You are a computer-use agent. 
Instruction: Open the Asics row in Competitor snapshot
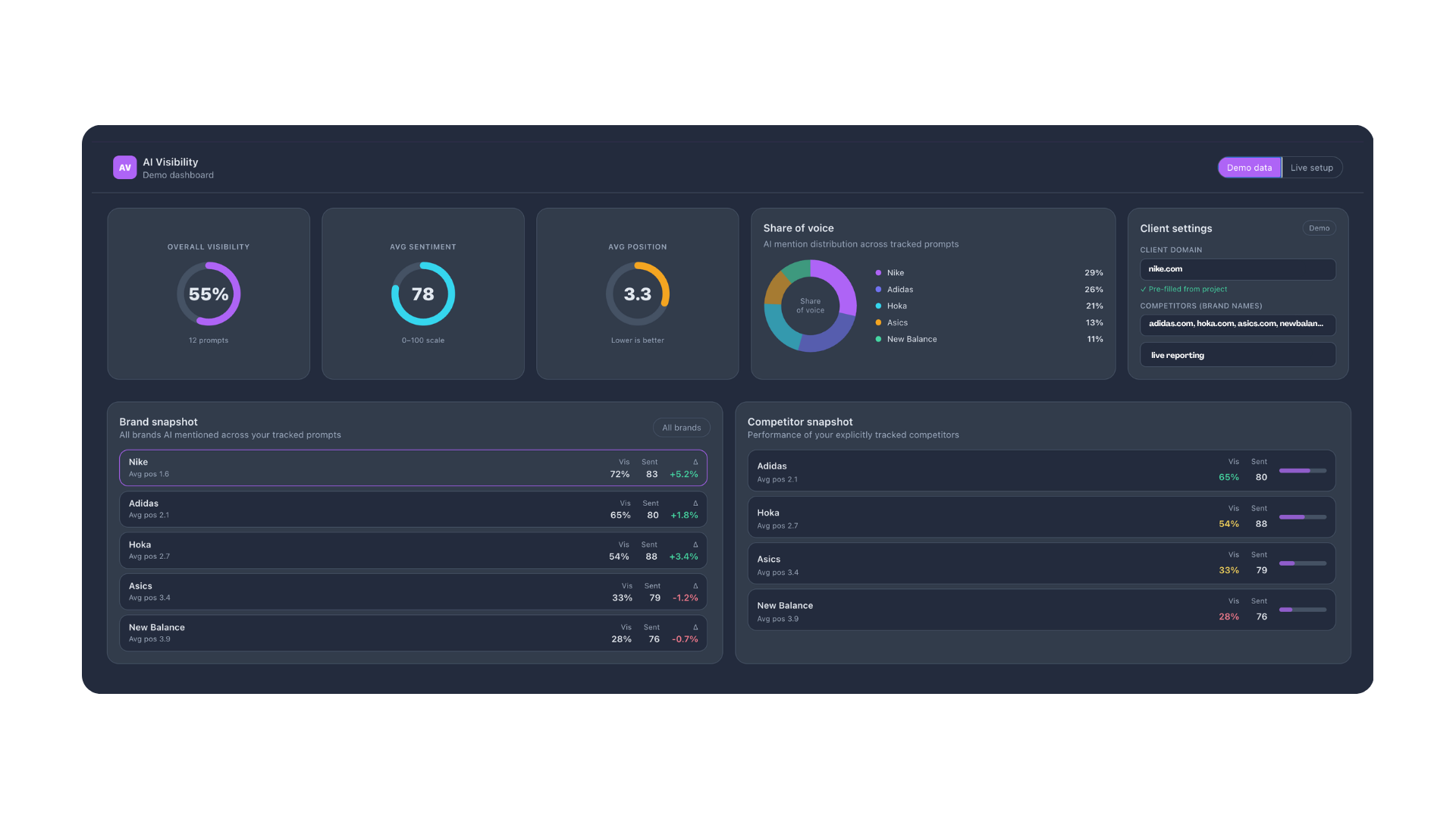1041,563
